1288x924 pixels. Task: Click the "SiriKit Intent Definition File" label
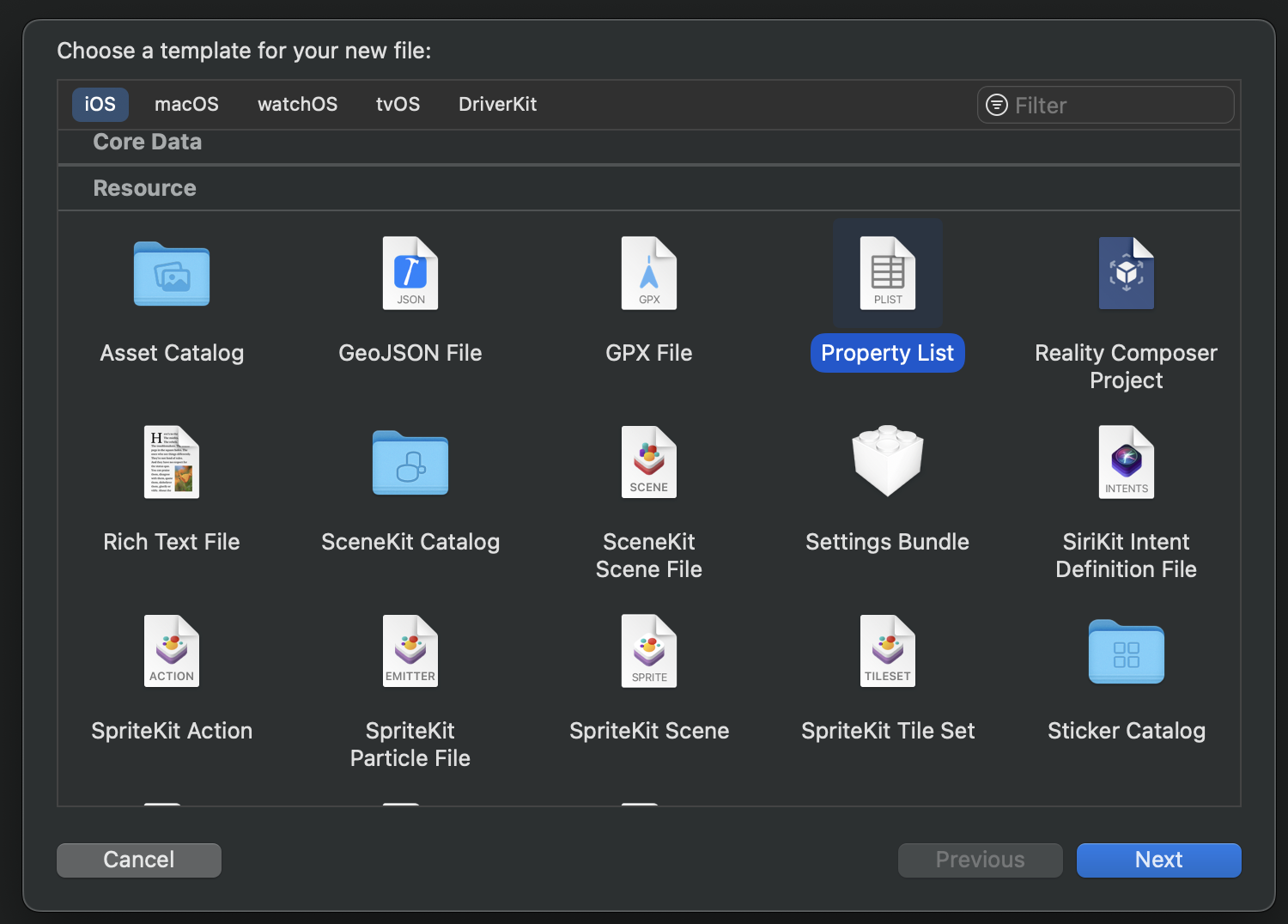pos(1127,556)
